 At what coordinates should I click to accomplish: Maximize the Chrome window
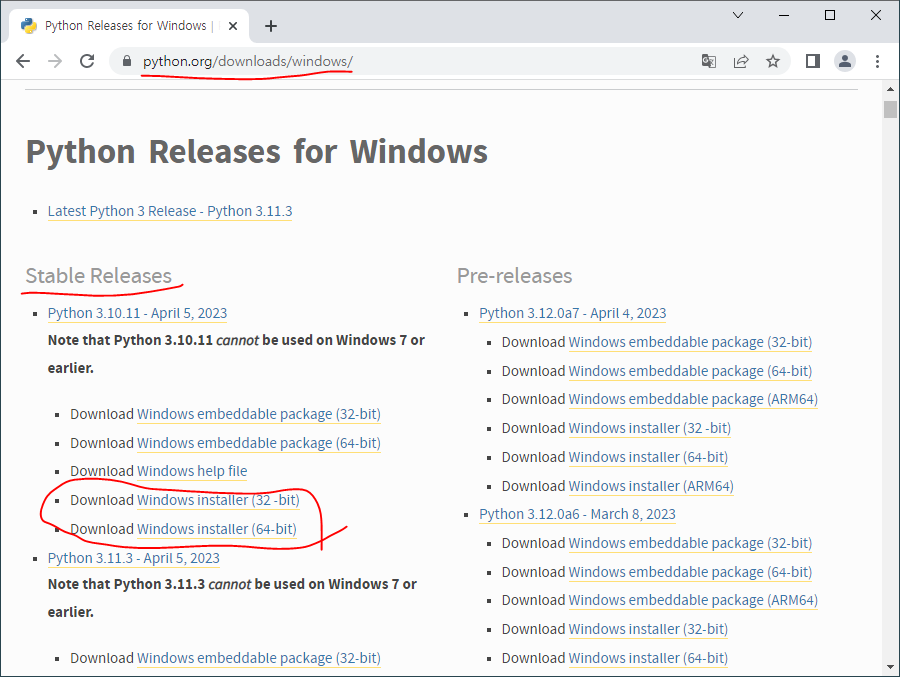(x=830, y=15)
